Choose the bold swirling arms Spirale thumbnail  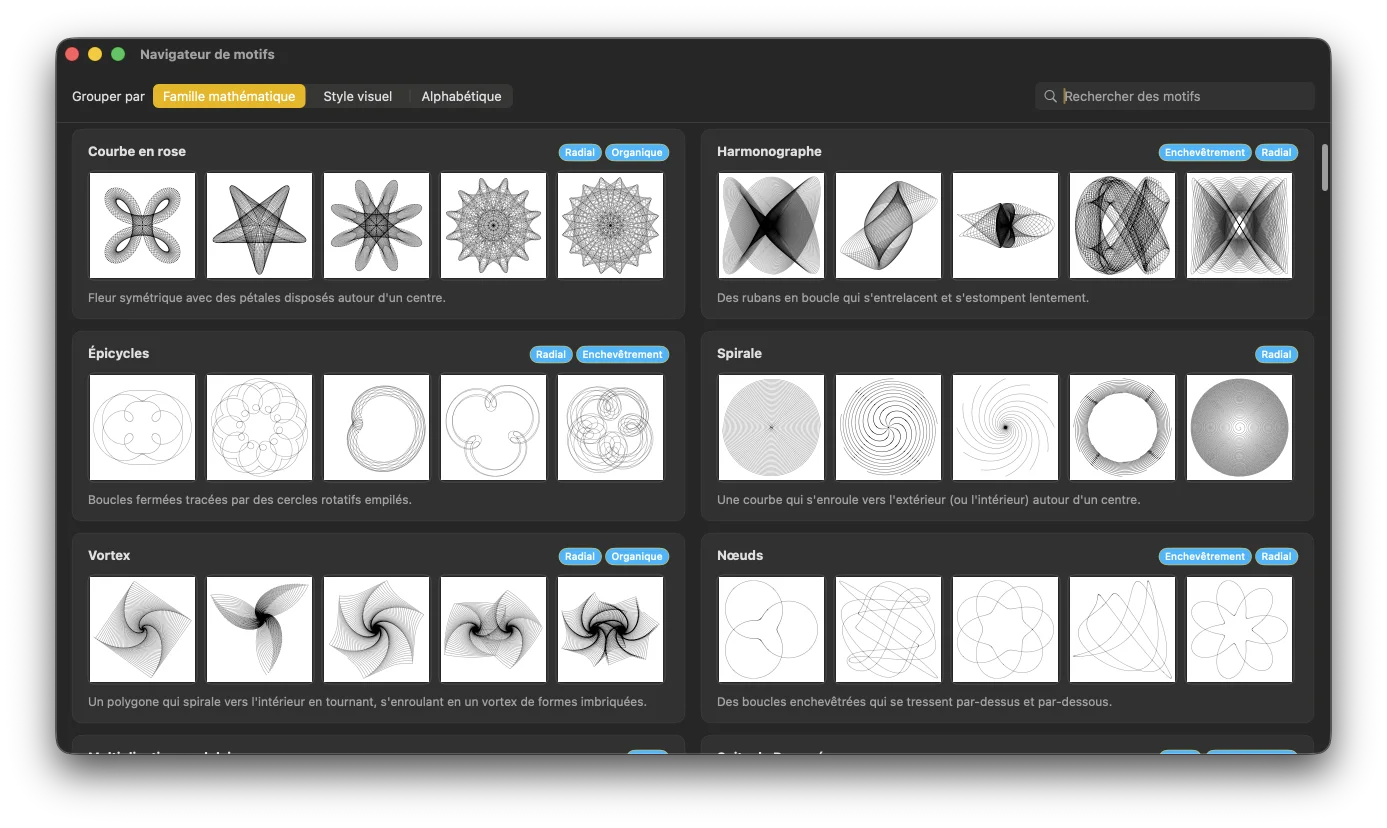(888, 428)
